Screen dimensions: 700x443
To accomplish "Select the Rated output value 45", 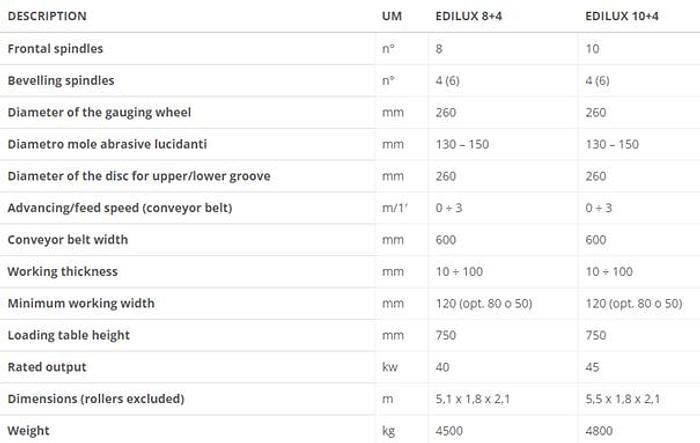I will [x=594, y=367].
